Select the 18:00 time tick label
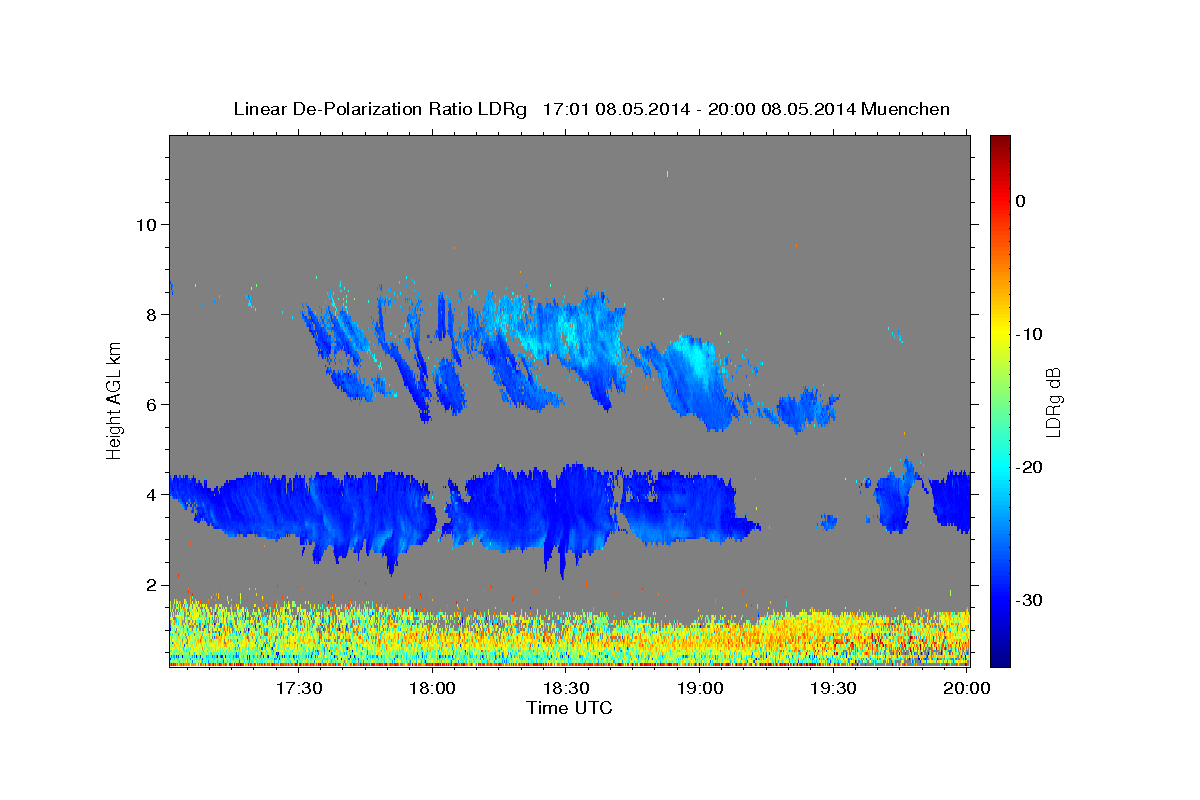Viewport: 1200px width, 800px height. 432,688
